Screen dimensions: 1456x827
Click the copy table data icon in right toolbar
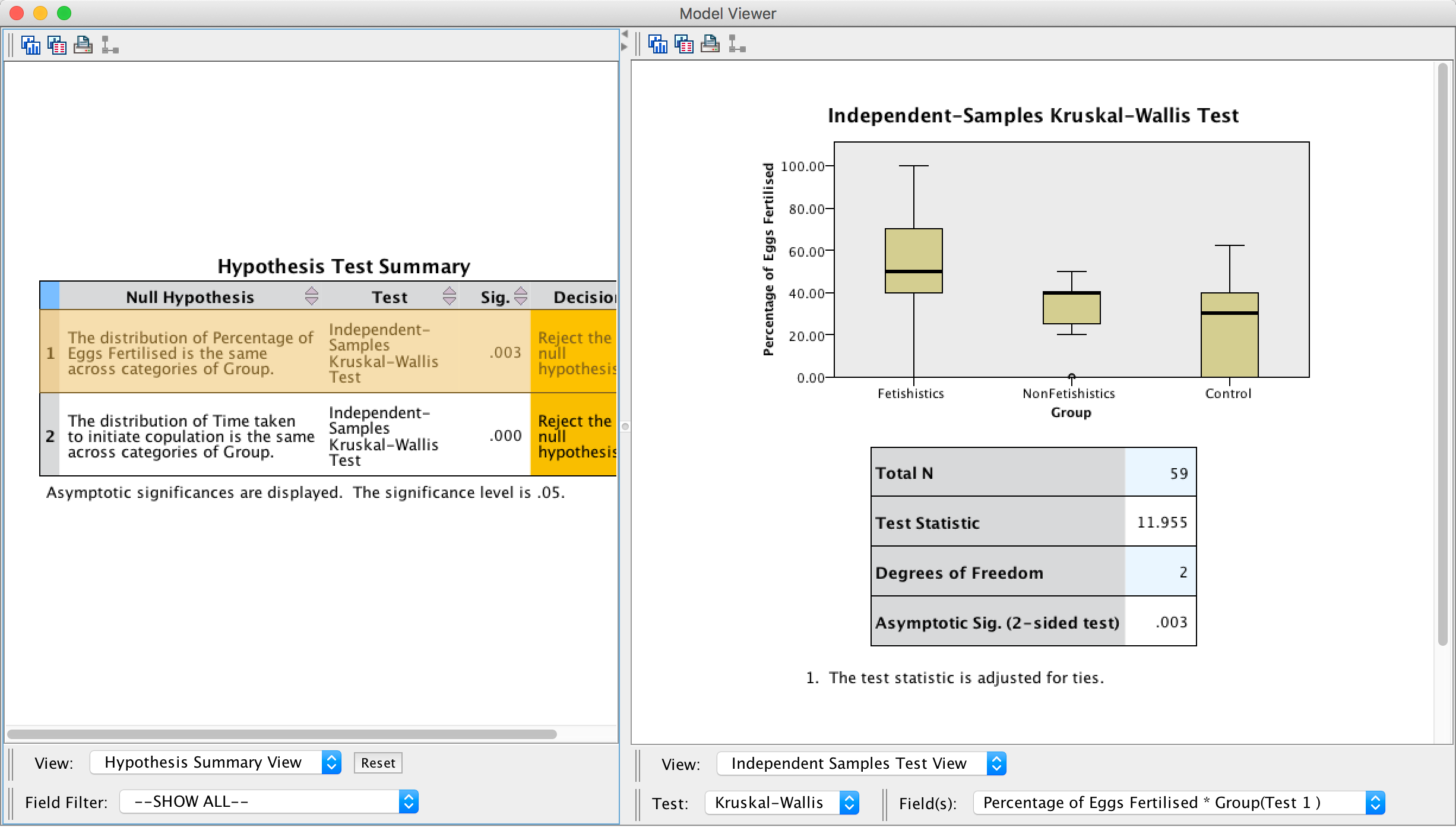(x=683, y=44)
